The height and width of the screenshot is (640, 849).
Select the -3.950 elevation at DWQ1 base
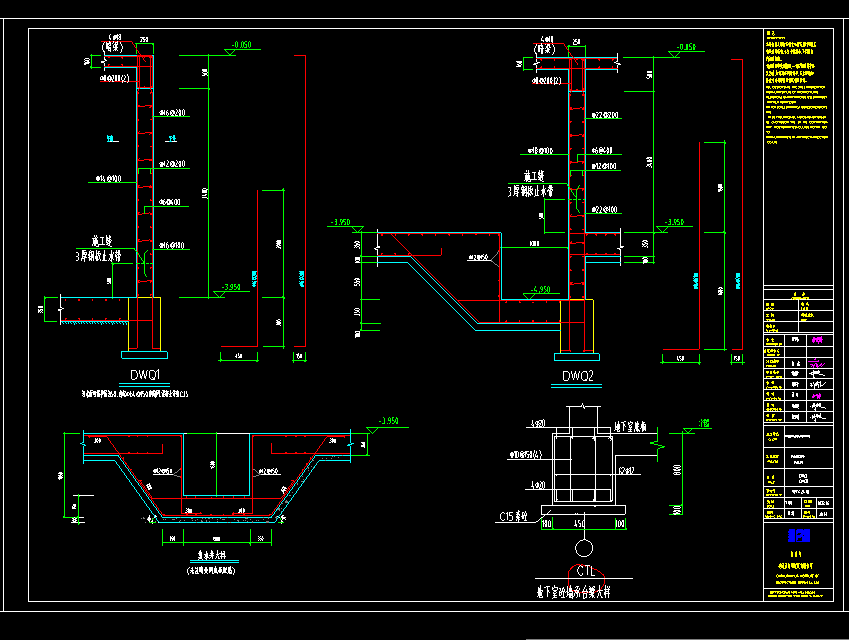[x=231, y=287]
